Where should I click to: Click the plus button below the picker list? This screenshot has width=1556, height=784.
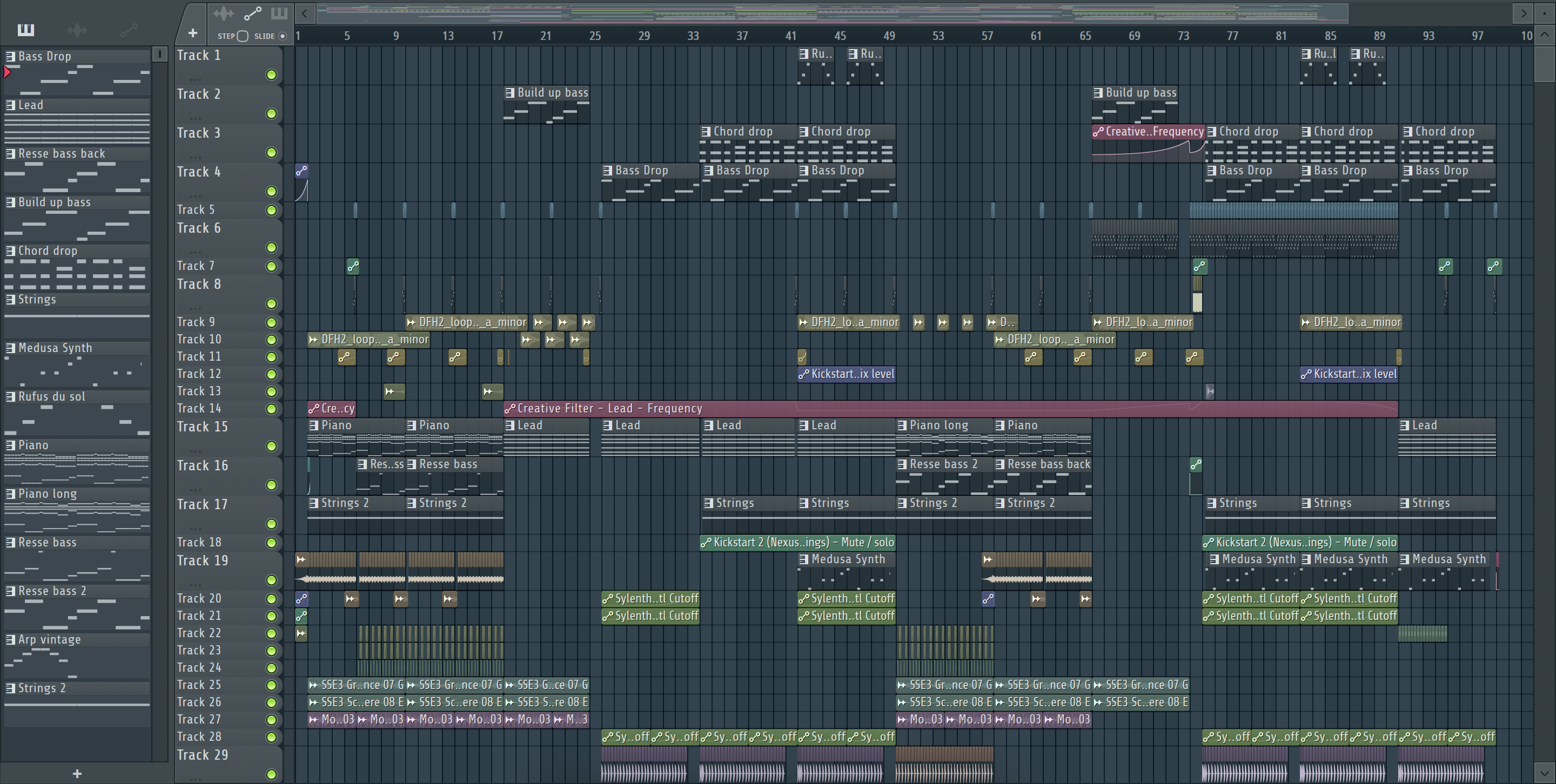click(x=77, y=773)
